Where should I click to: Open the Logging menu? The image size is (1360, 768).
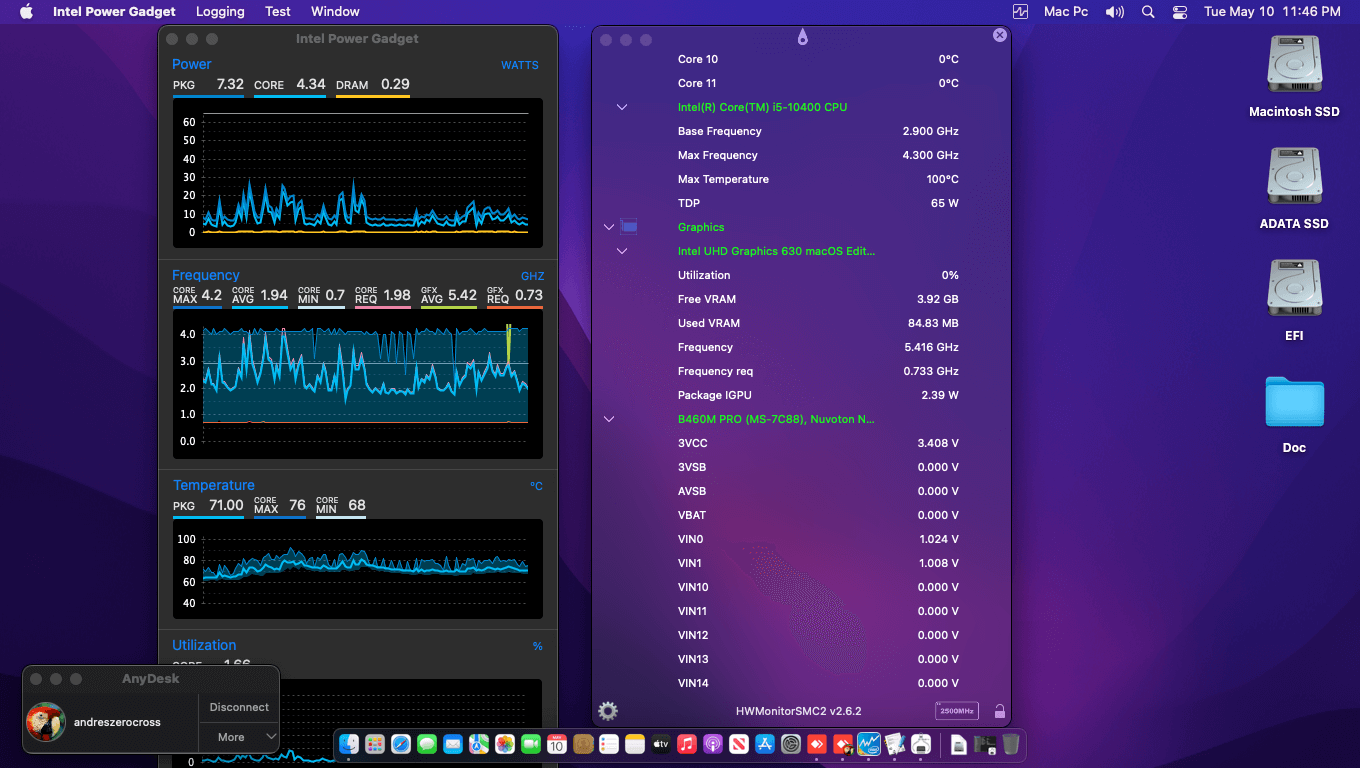[220, 11]
